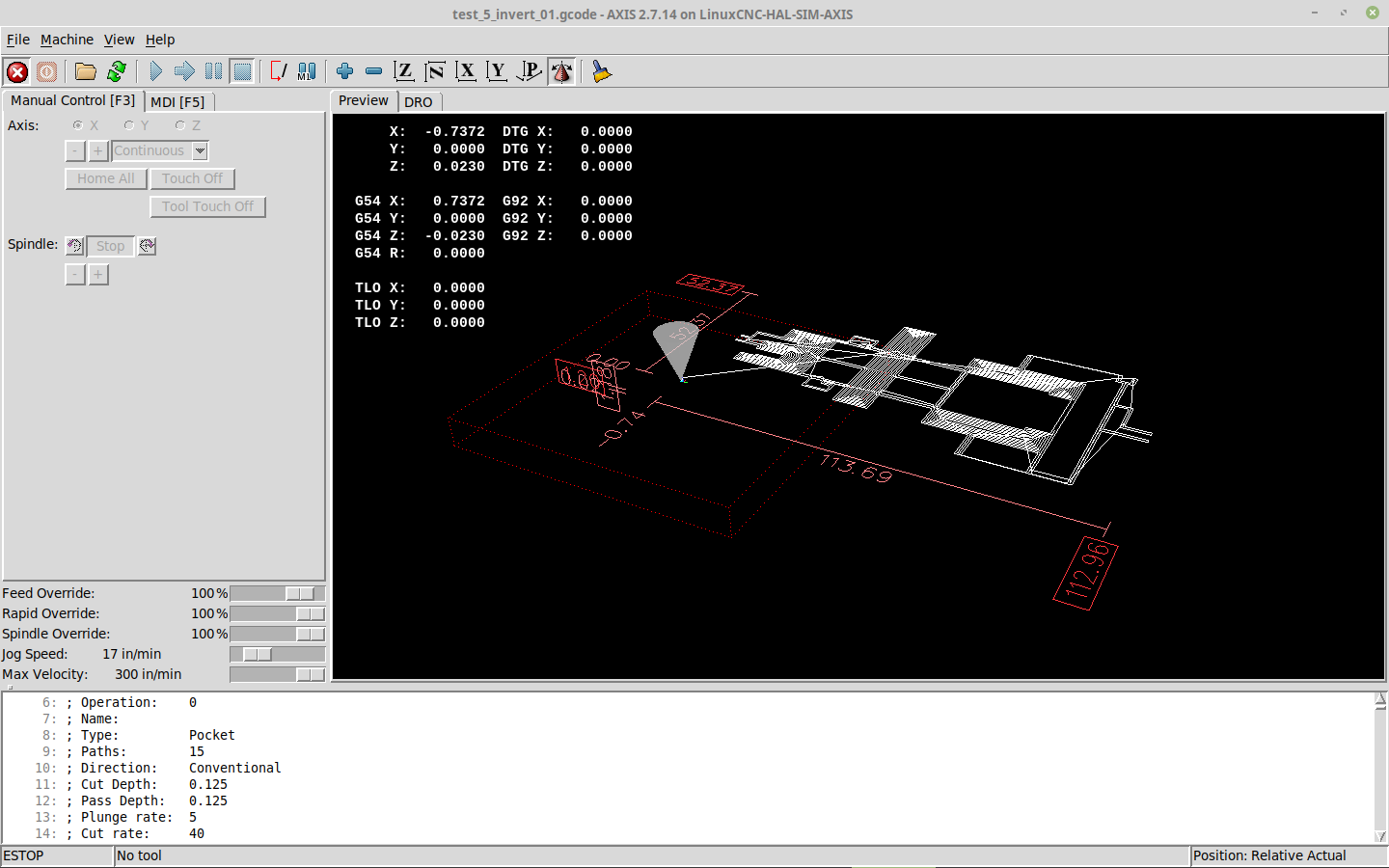Switch to Z top view
Viewport: 1389px width, 868px height.
[x=404, y=71]
